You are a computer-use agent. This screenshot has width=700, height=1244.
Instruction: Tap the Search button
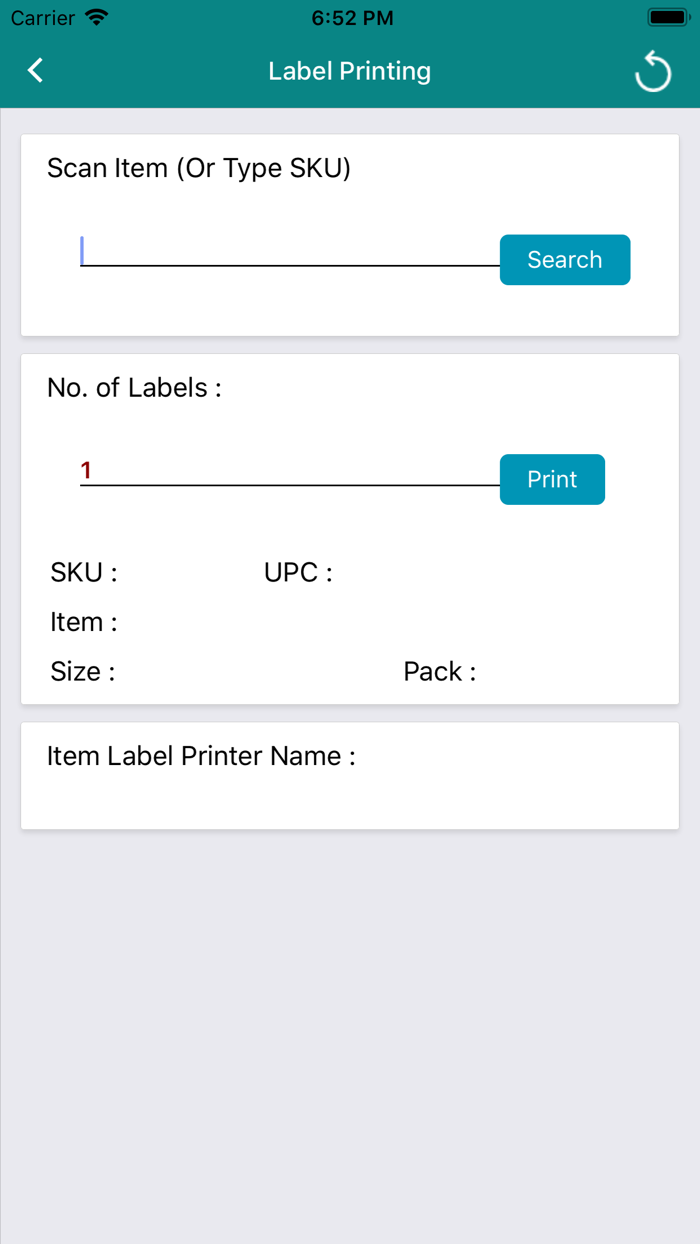(x=565, y=259)
